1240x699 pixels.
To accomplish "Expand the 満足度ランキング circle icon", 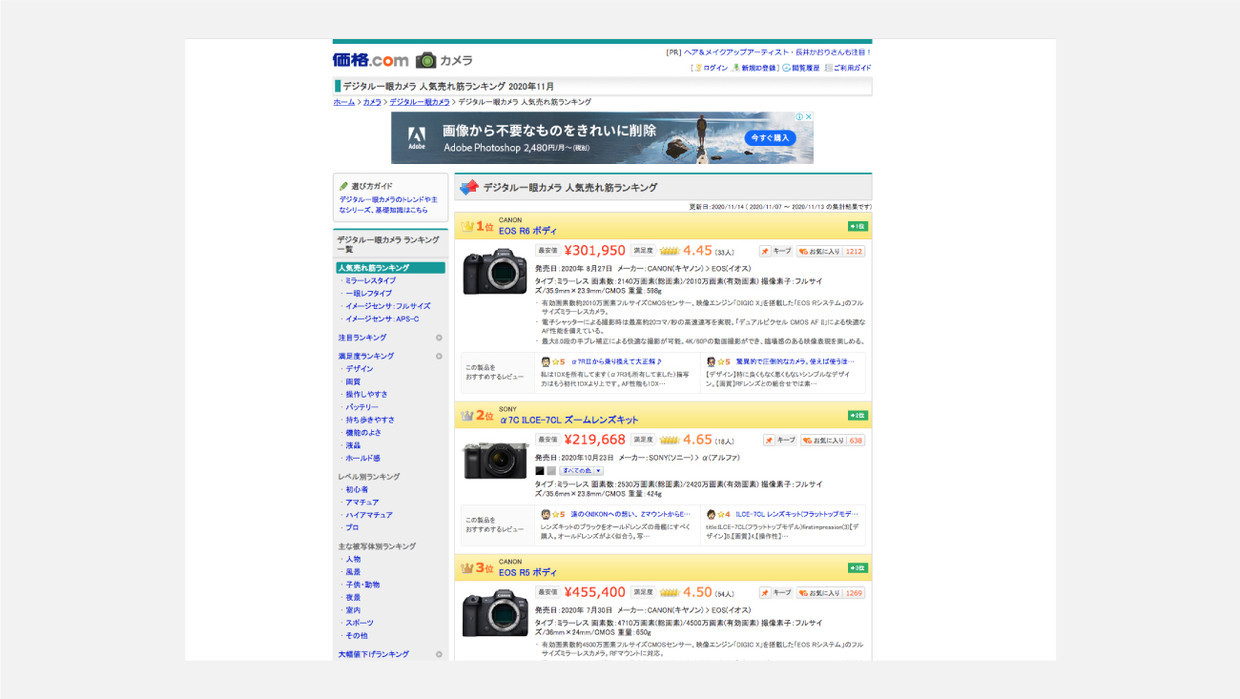I will 439,356.
